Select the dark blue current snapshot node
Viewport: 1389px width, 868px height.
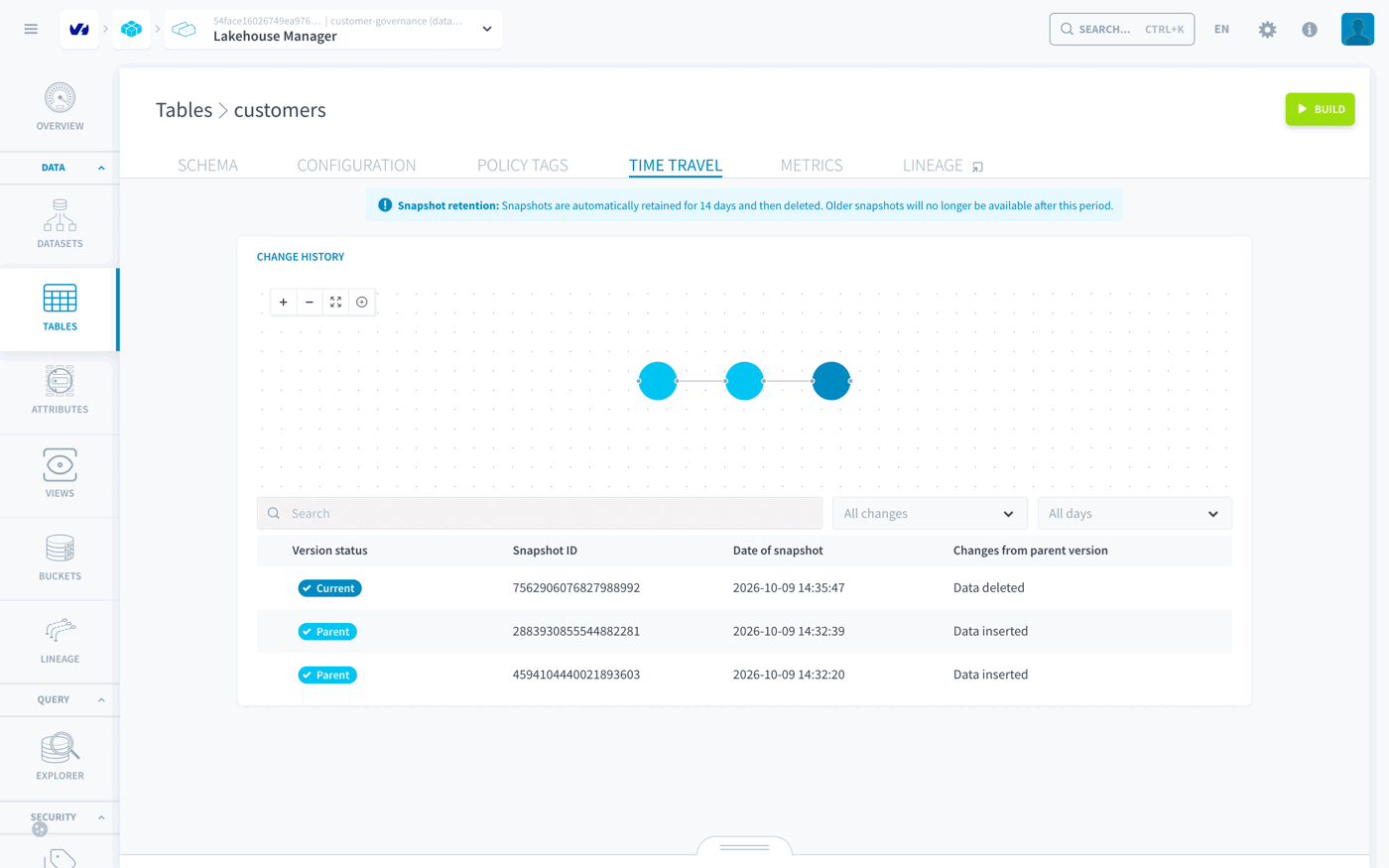[x=831, y=381]
